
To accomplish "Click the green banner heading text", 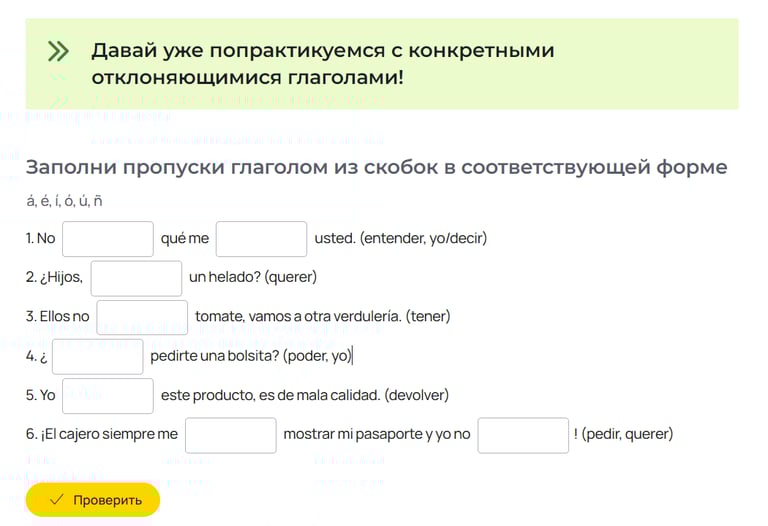I will [x=322, y=63].
